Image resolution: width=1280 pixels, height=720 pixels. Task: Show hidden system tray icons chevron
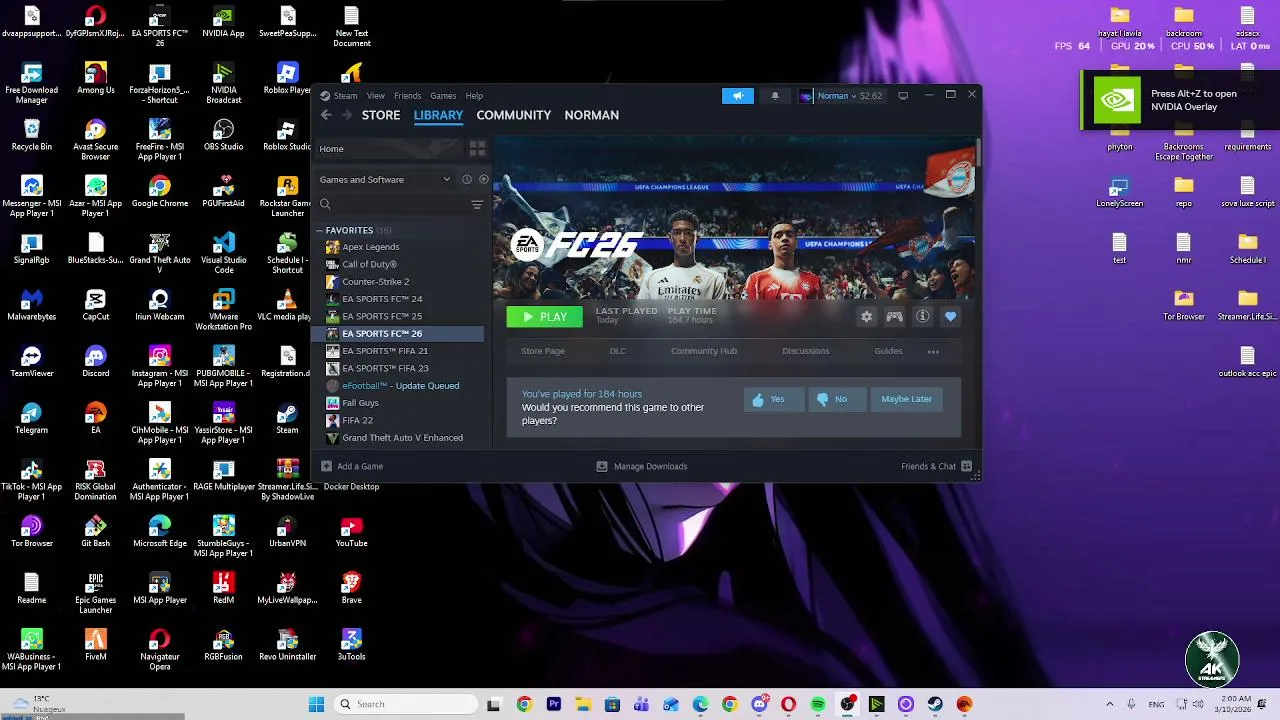[1109, 705]
